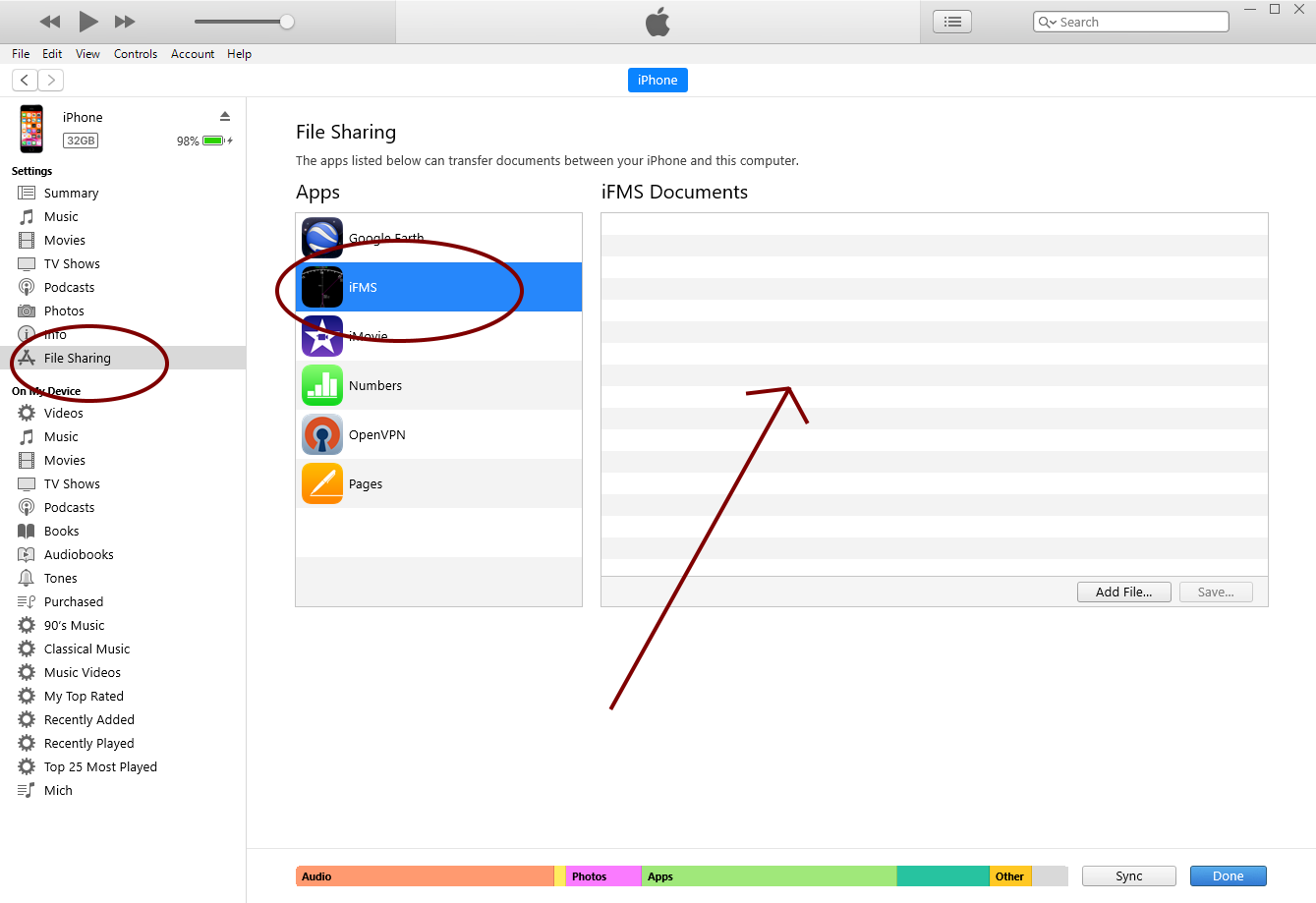The width and height of the screenshot is (1316, 903).
Task: Click the fast-forward playback button
Action: point(125,22)
